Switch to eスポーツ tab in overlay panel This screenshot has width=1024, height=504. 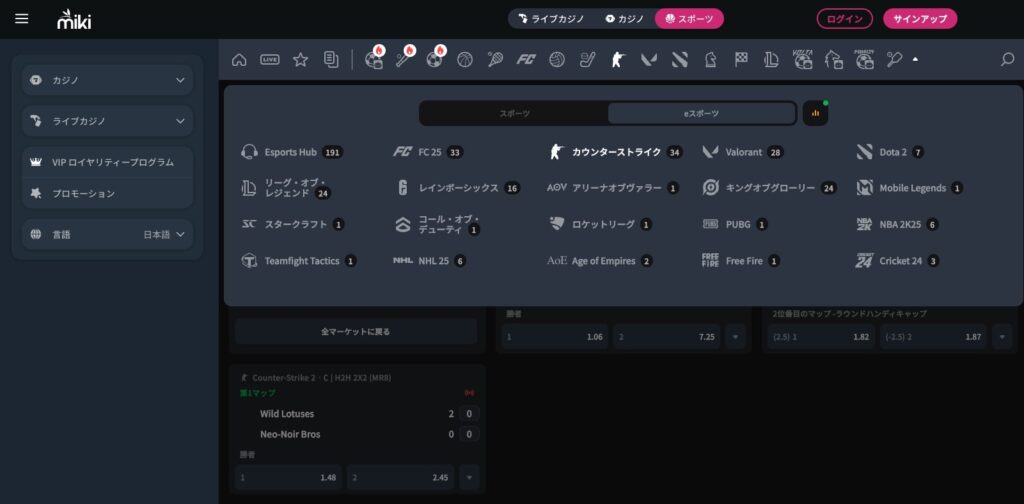pos(701,113)
